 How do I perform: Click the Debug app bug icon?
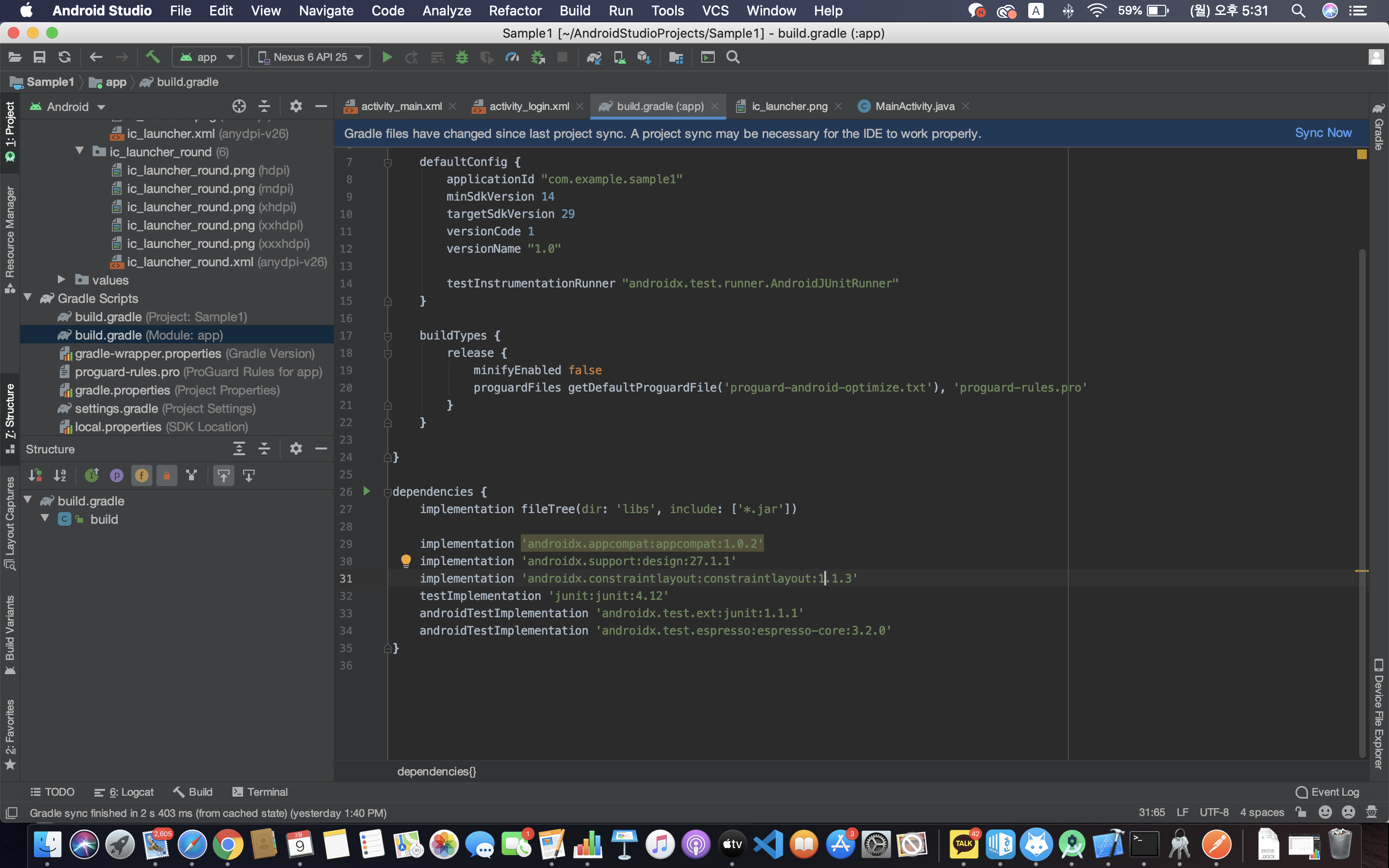click(462, 57)
